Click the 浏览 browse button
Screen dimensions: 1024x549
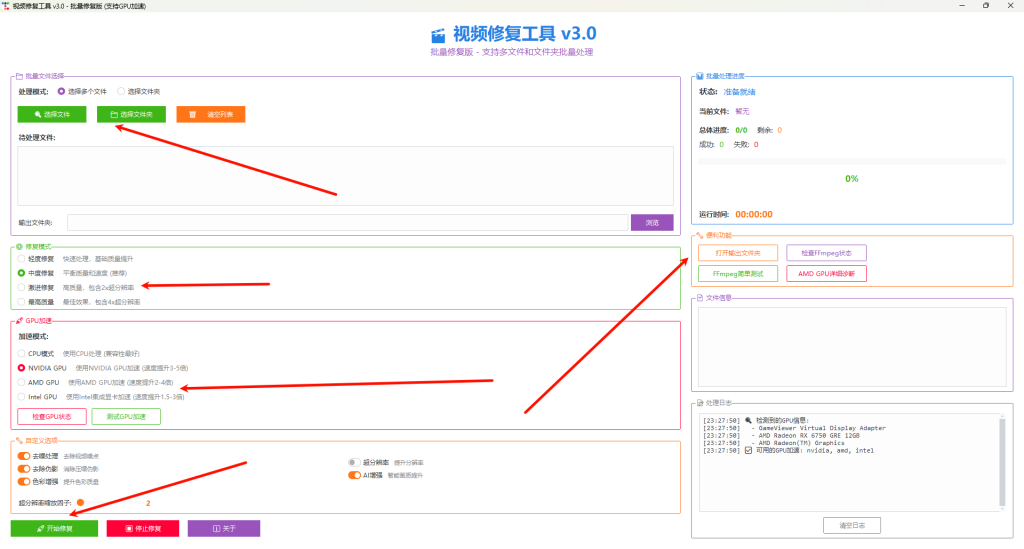(652, 222)
